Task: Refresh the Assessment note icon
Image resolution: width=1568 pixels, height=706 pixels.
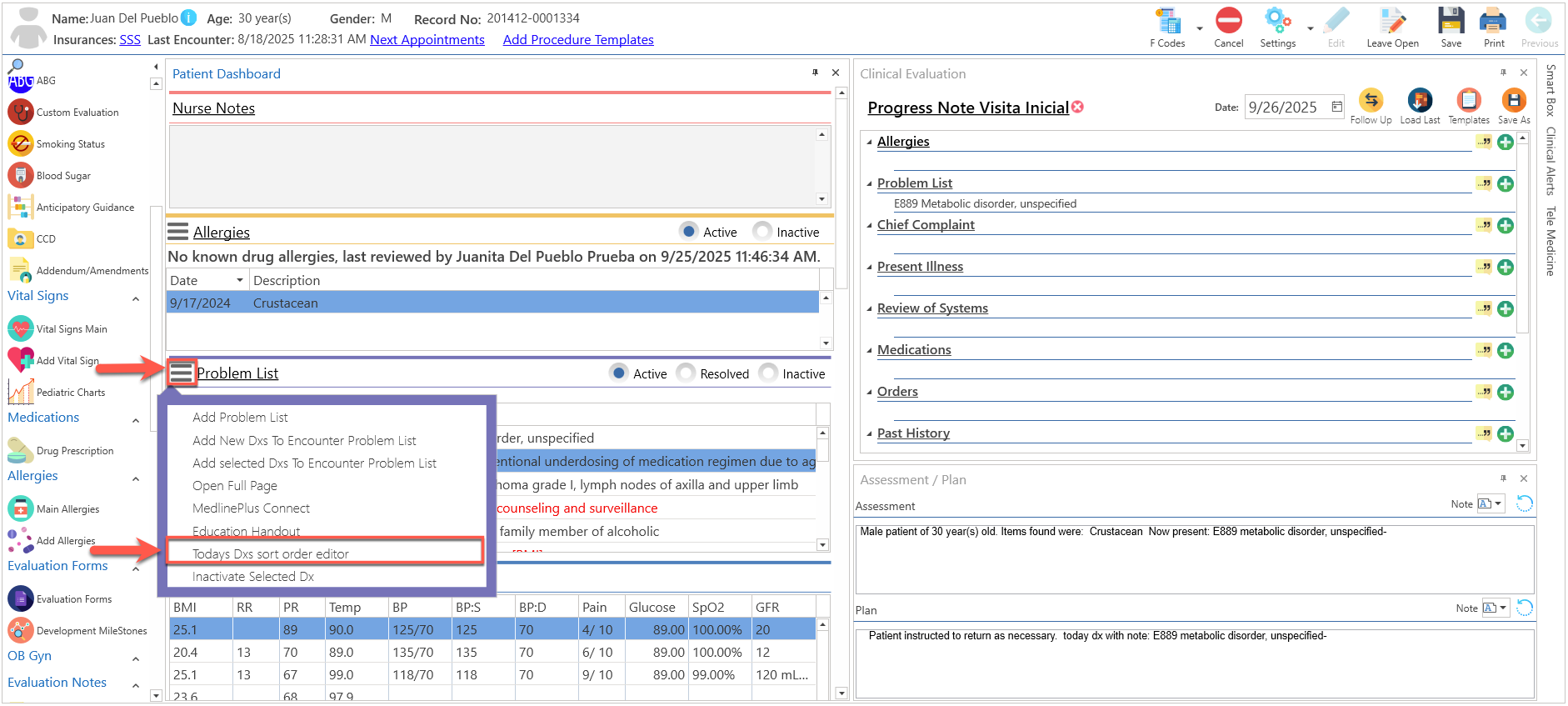Action: point(1525,503)
